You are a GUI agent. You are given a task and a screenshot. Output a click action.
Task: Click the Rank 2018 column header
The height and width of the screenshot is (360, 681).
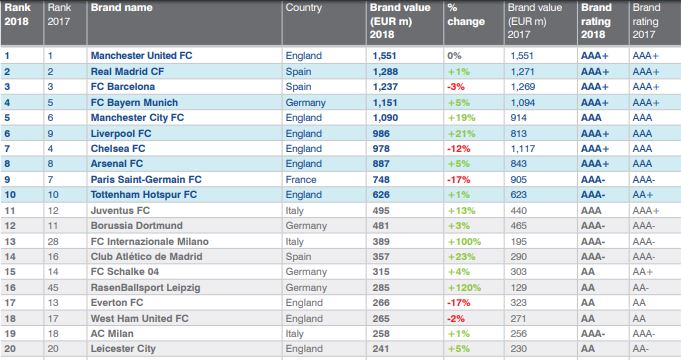pos(17,14)
